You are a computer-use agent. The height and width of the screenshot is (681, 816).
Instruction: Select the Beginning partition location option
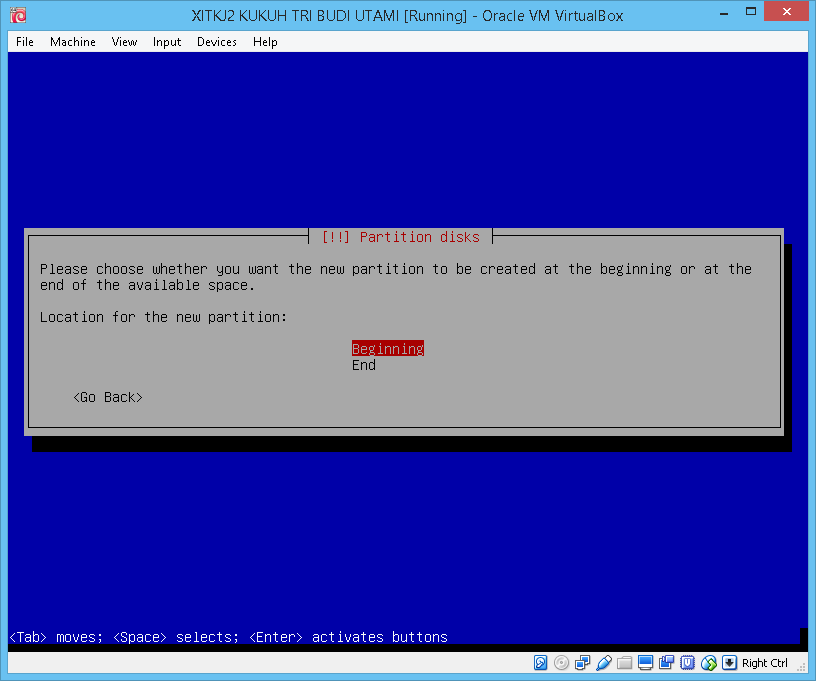[x=388, y=349]
